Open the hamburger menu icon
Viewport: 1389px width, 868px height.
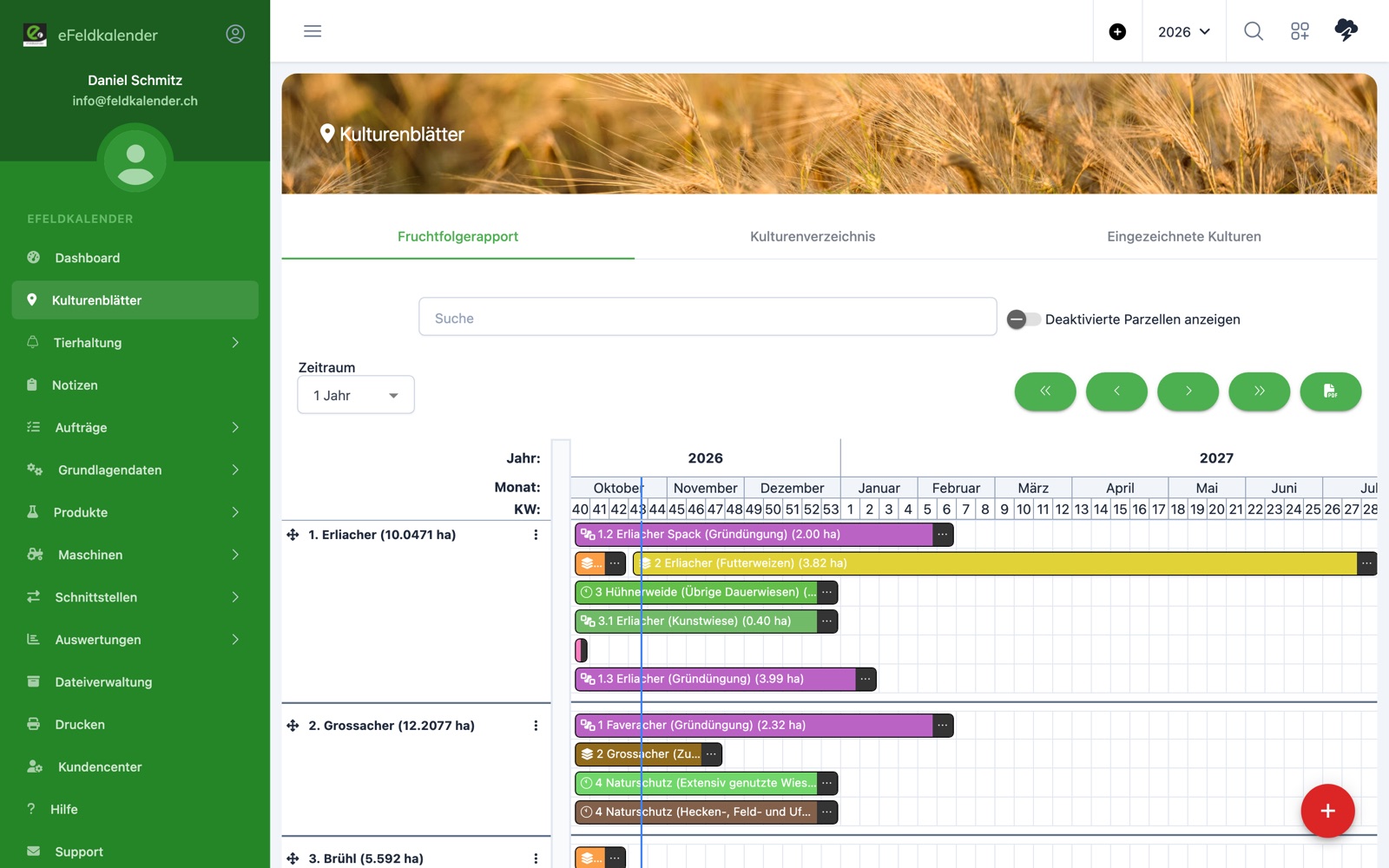point(313,31)
